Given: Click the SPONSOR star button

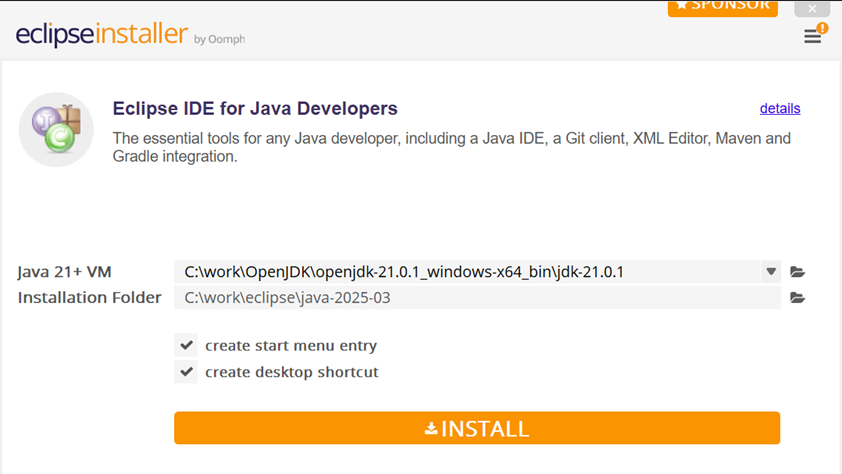Looking at the screenshot, I should (x=723, y=8).
